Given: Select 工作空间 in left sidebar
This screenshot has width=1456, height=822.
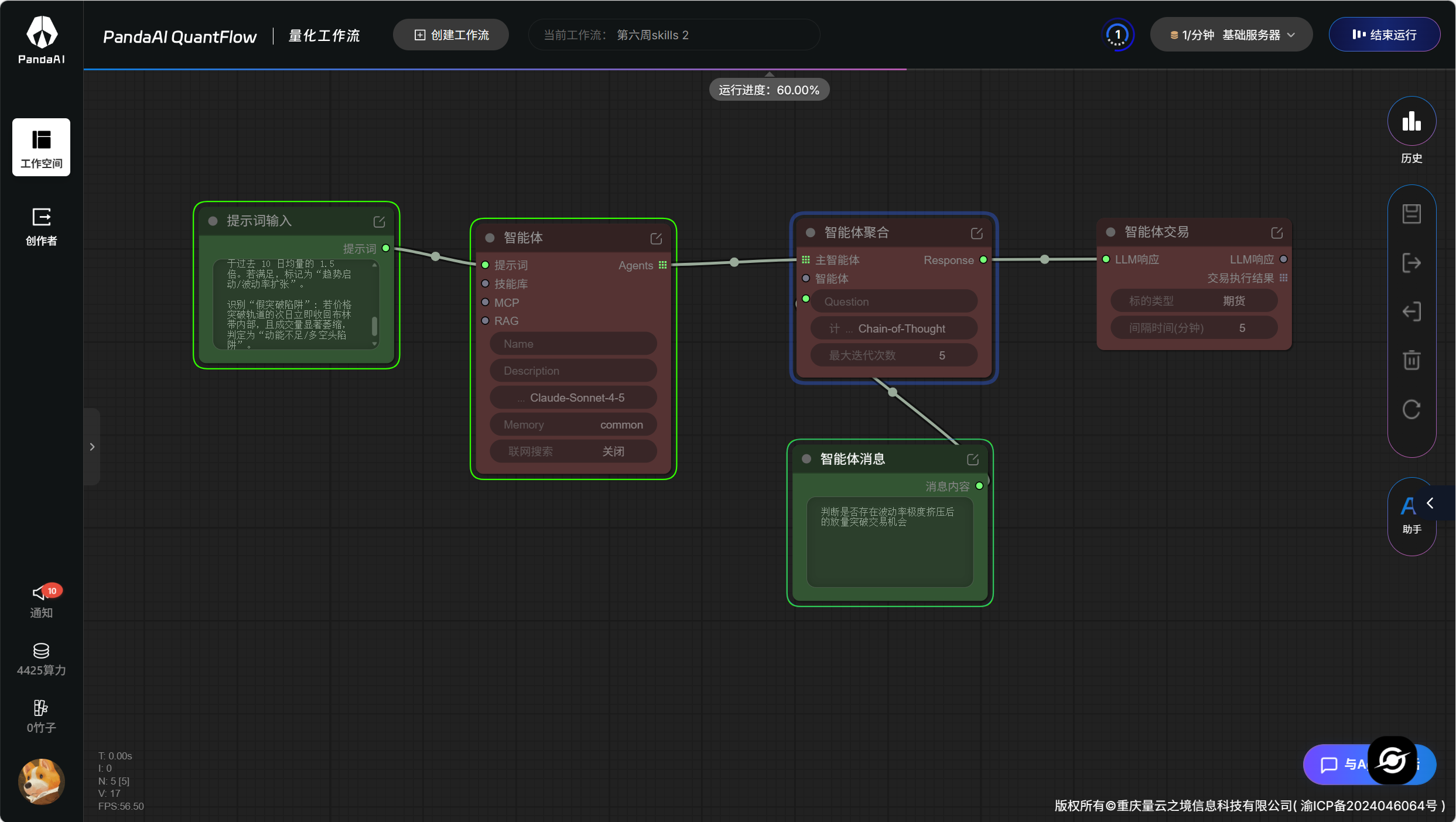Looking at the screenshot, I should tap(41, 147).
